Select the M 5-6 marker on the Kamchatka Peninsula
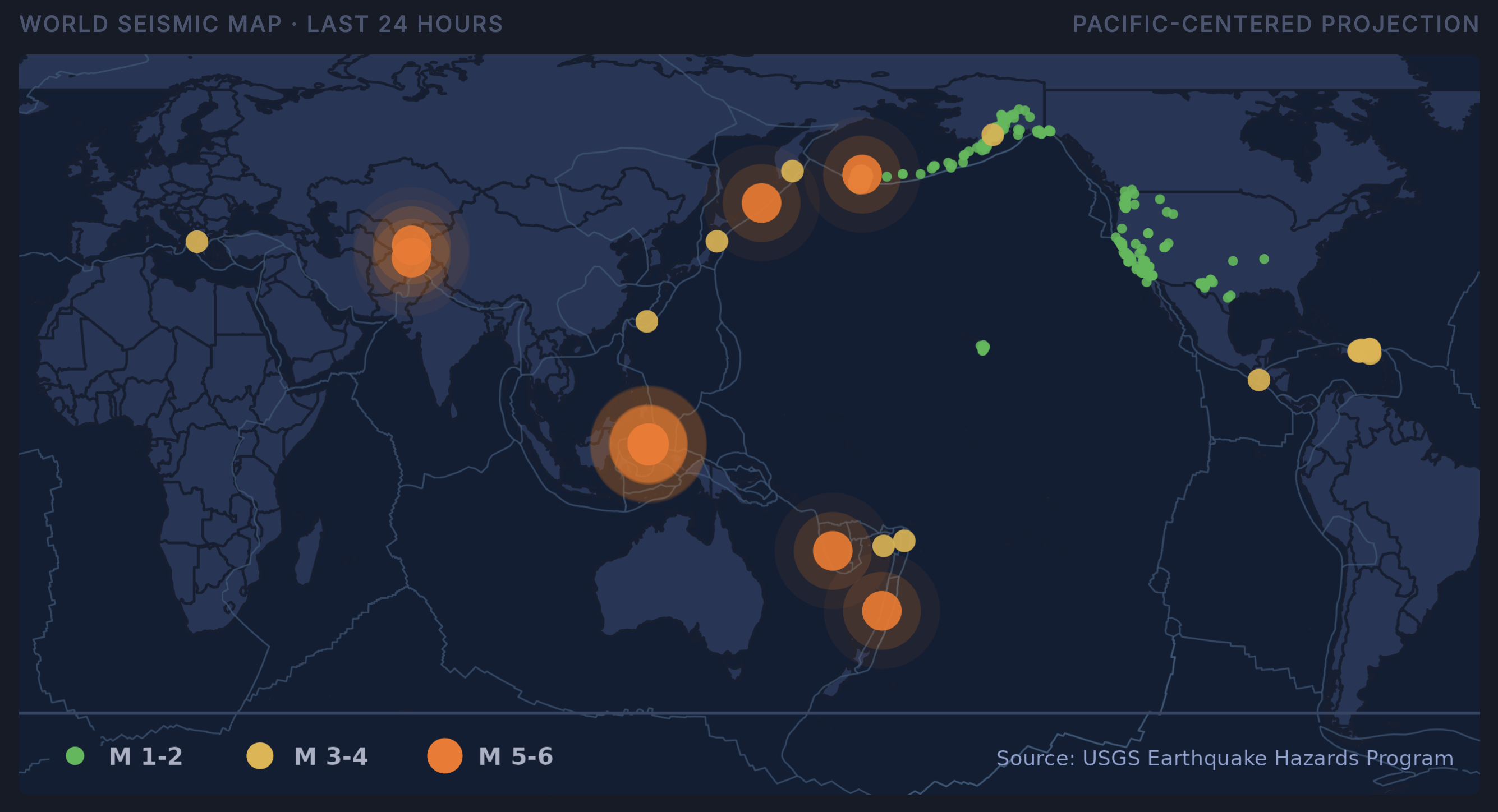Image resolution: width=1498 pixels, height=812 pixels. 762,202
